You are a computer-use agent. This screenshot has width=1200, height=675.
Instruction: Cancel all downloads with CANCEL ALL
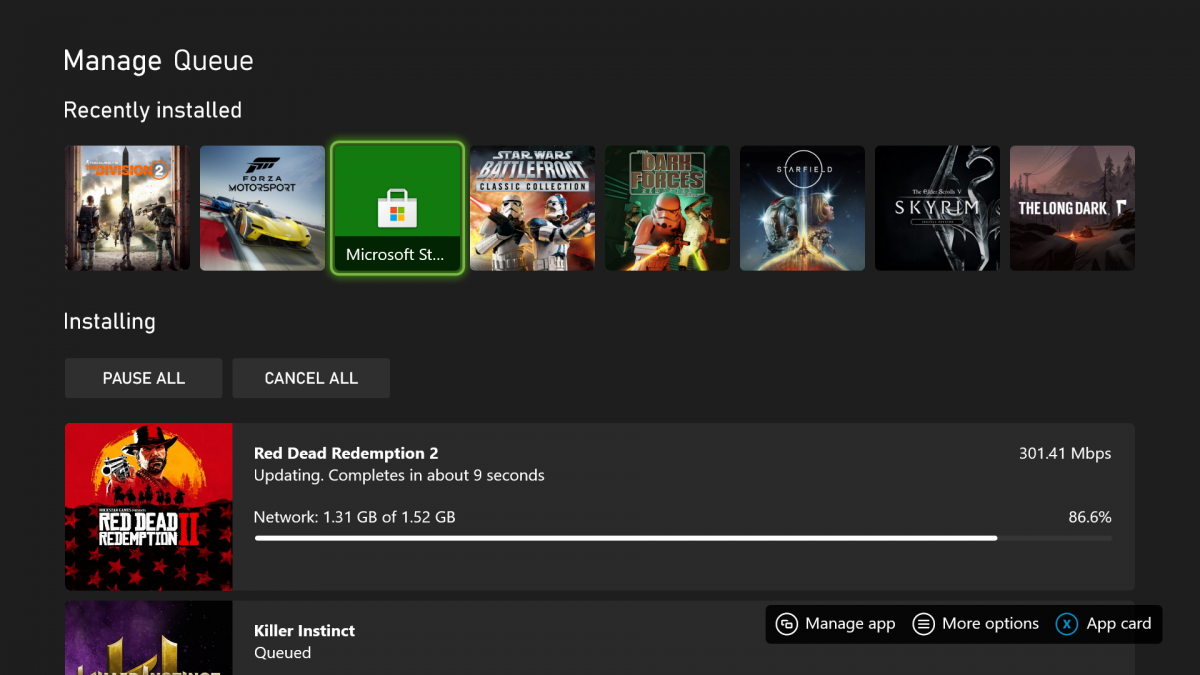point(311,378)
